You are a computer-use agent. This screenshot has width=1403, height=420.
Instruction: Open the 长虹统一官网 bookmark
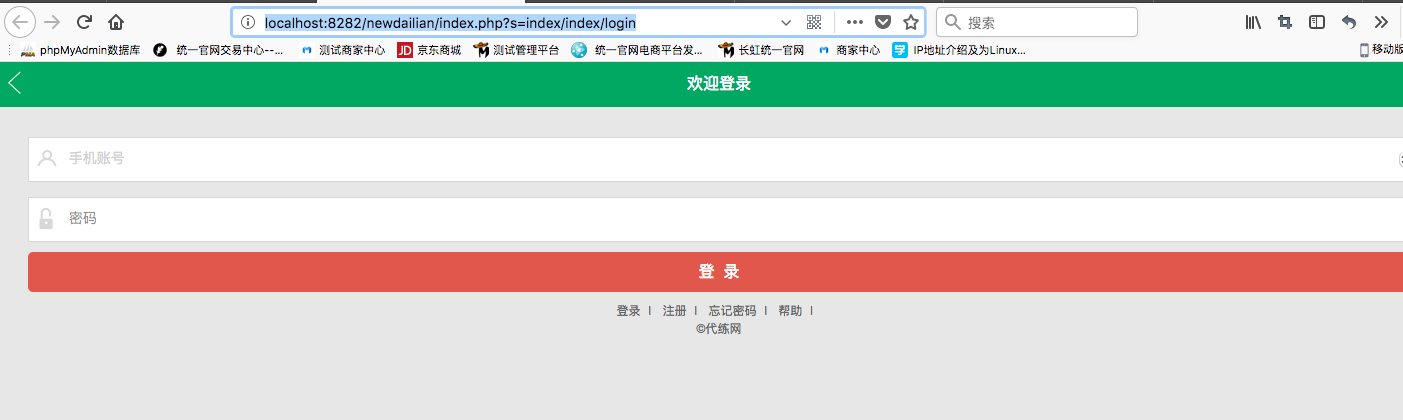click(x=761, y=49)
